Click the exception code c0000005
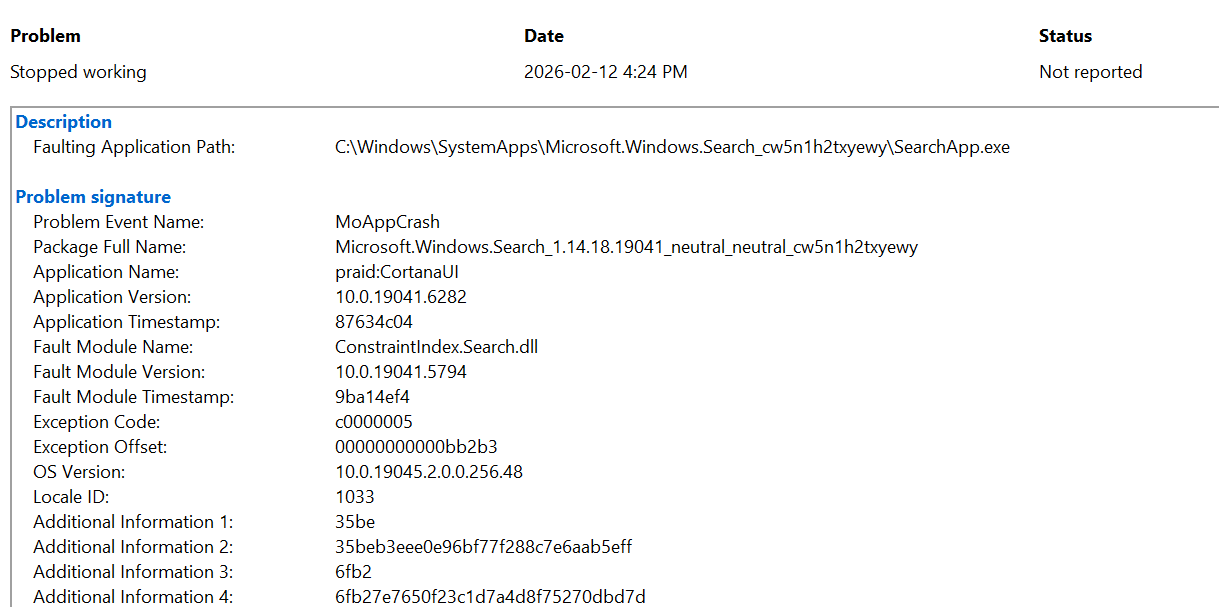The height and width of the screenshot is (607, 1219). pos(374,422)
